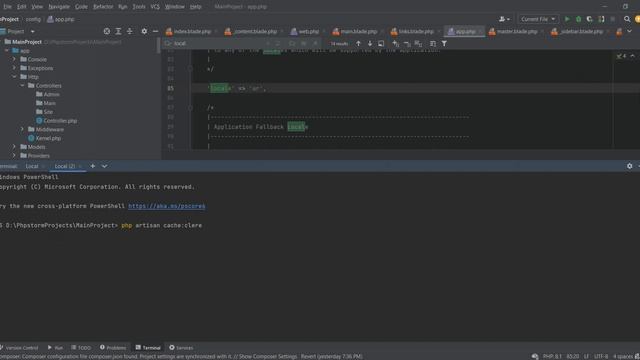Image resolution: width=640 pixels, height=360 pixels.
Task: Add new terminal session plus icon
Action: point(93,166)
